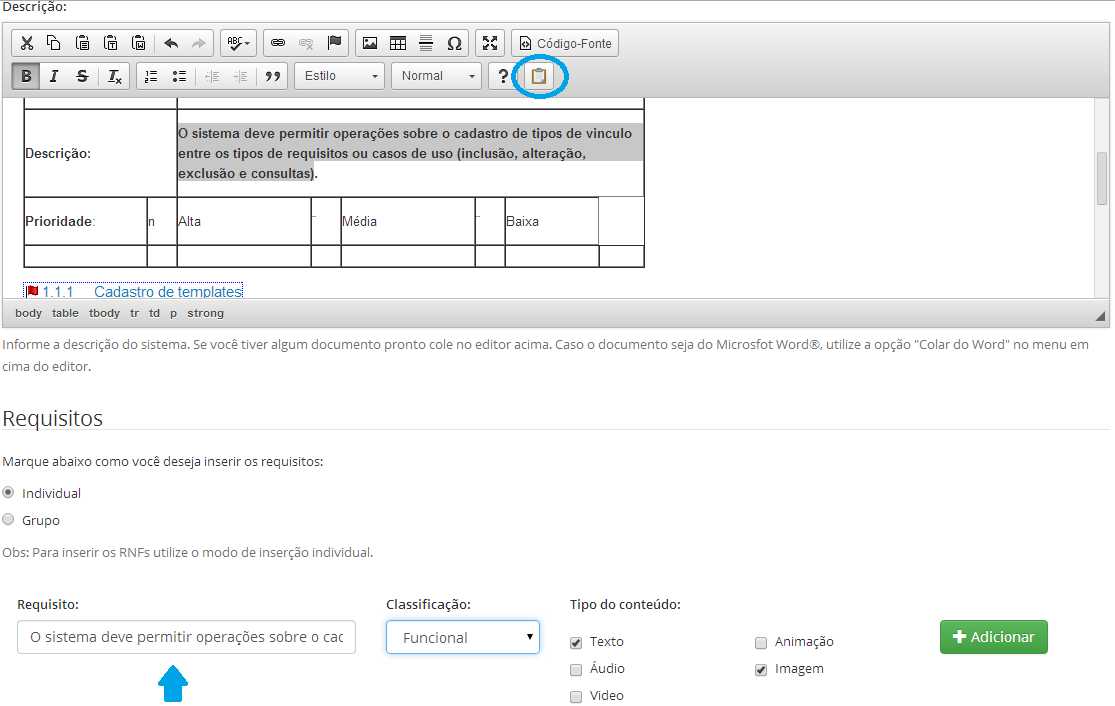Redo the last edit
Screen dimensions: 1115x706
click(x=198, y=43)
